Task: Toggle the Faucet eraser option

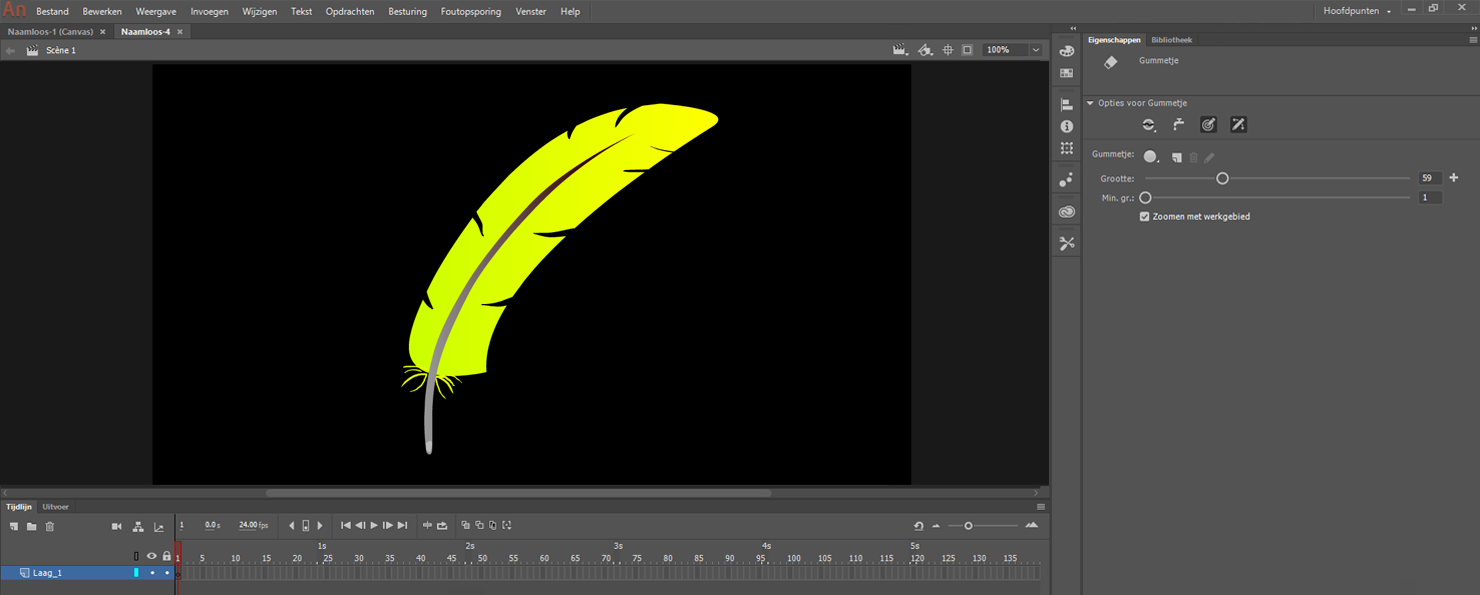Action: tap(1179, 125)
